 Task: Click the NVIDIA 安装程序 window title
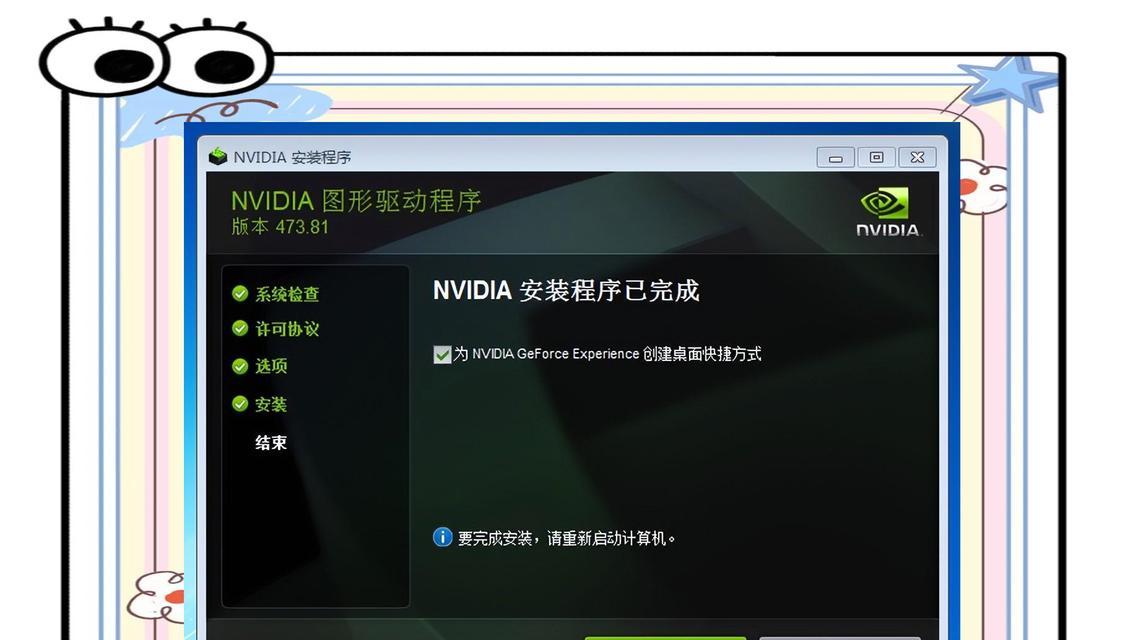coord(292,157)
